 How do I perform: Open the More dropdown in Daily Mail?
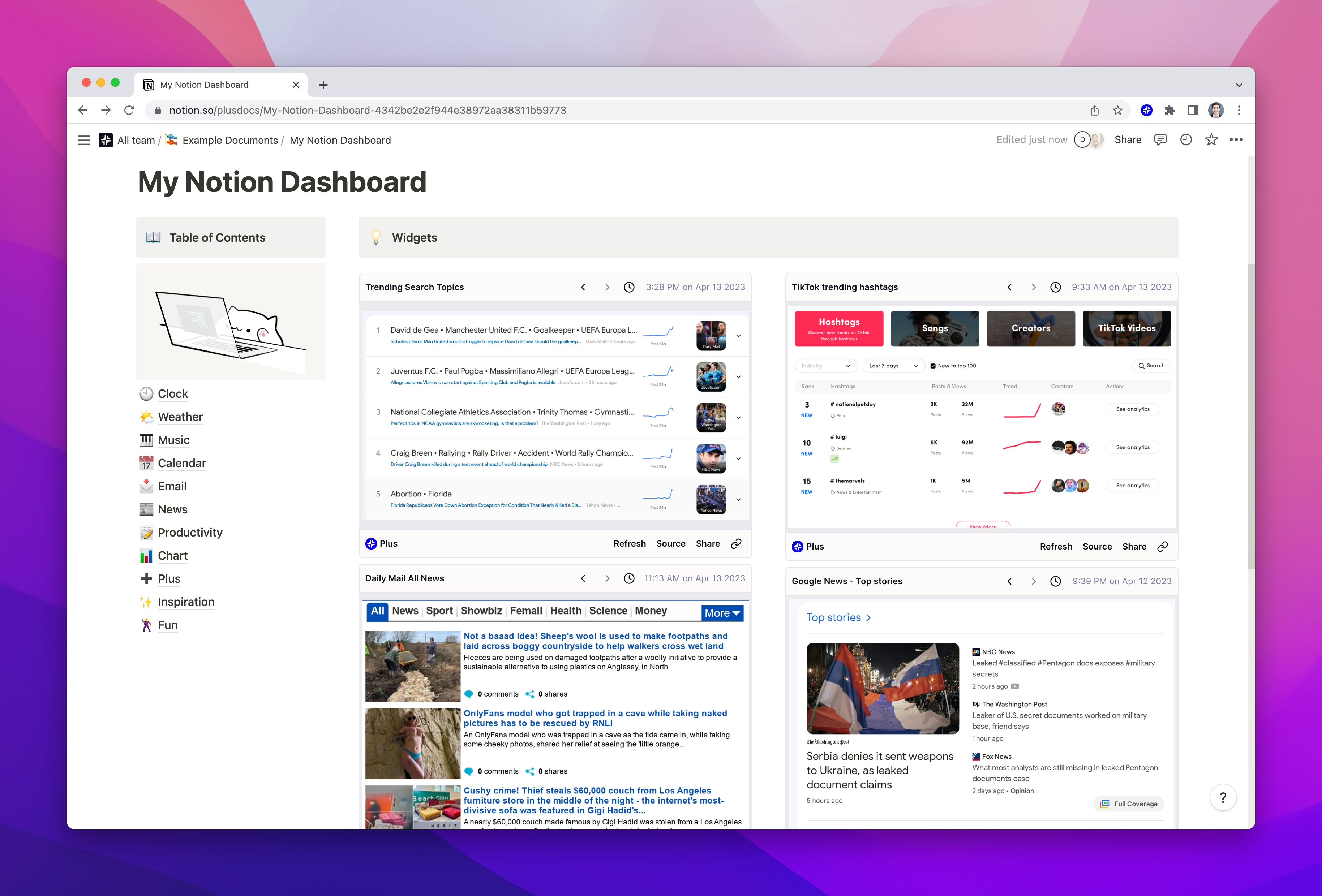pyautogui.click(x=722, y=613)
